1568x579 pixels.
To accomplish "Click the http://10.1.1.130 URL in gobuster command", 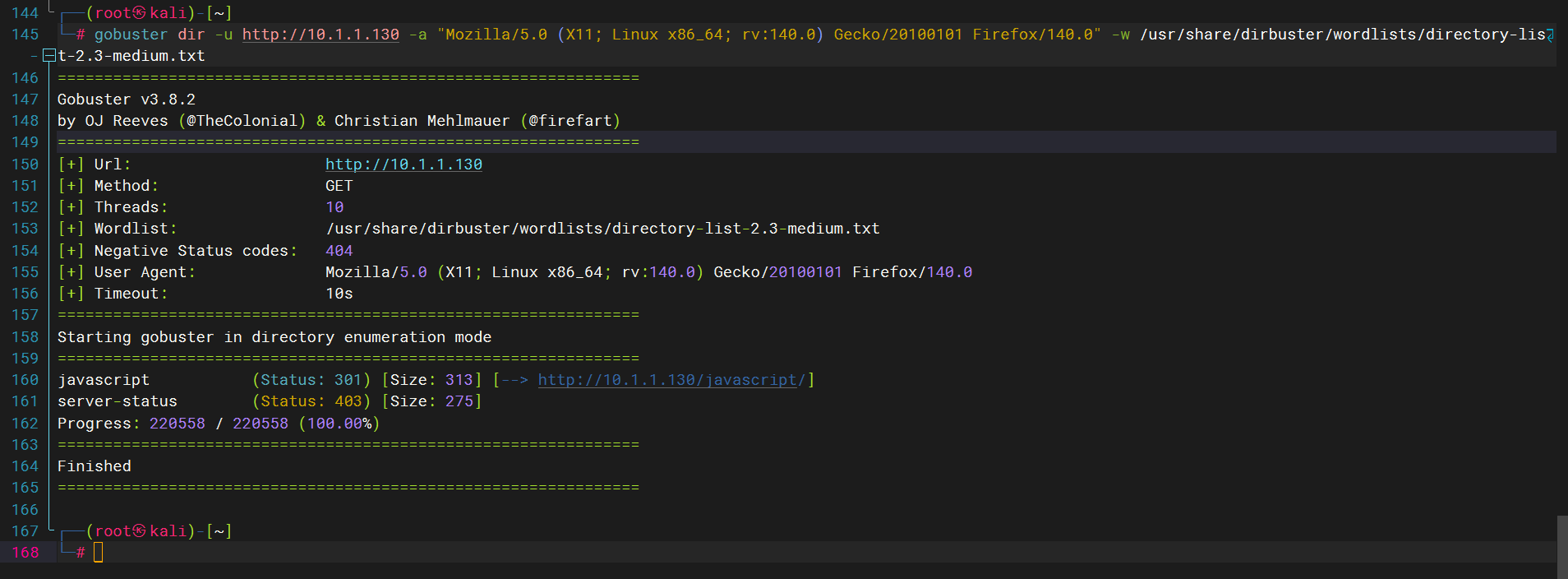I will (x=321, y=35).
